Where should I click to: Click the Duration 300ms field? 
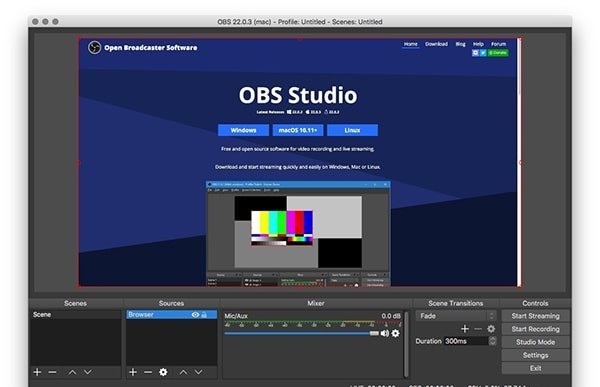(x=466, y=341)
